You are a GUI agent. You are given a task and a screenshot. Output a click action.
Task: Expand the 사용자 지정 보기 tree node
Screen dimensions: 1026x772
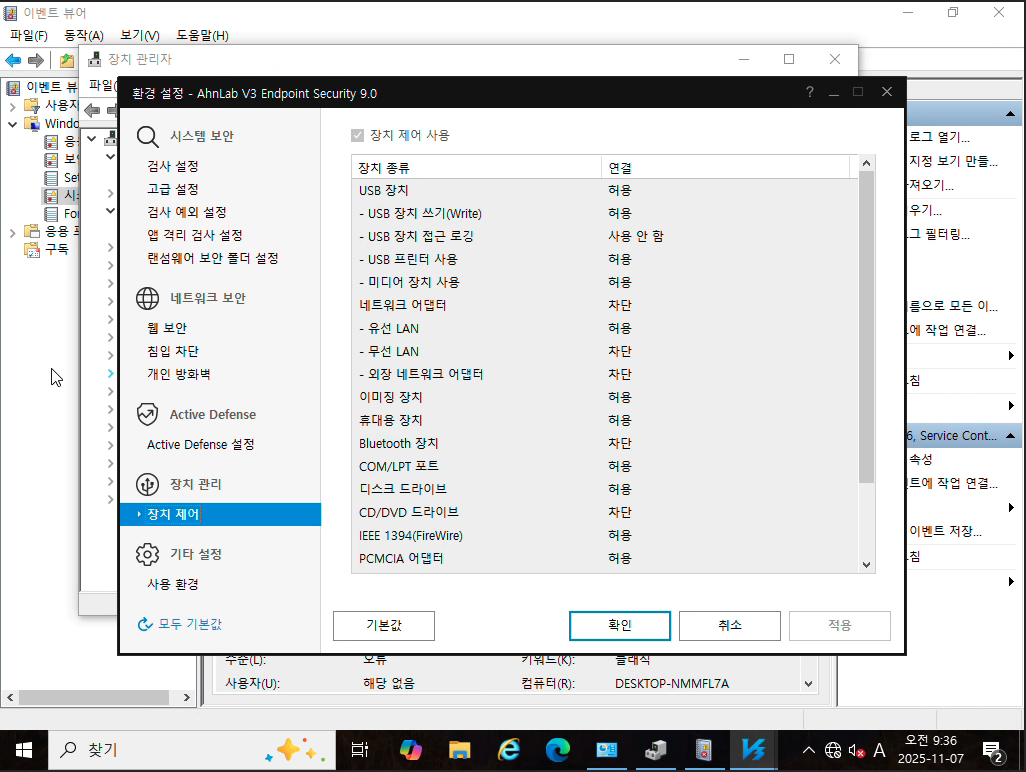12,105
